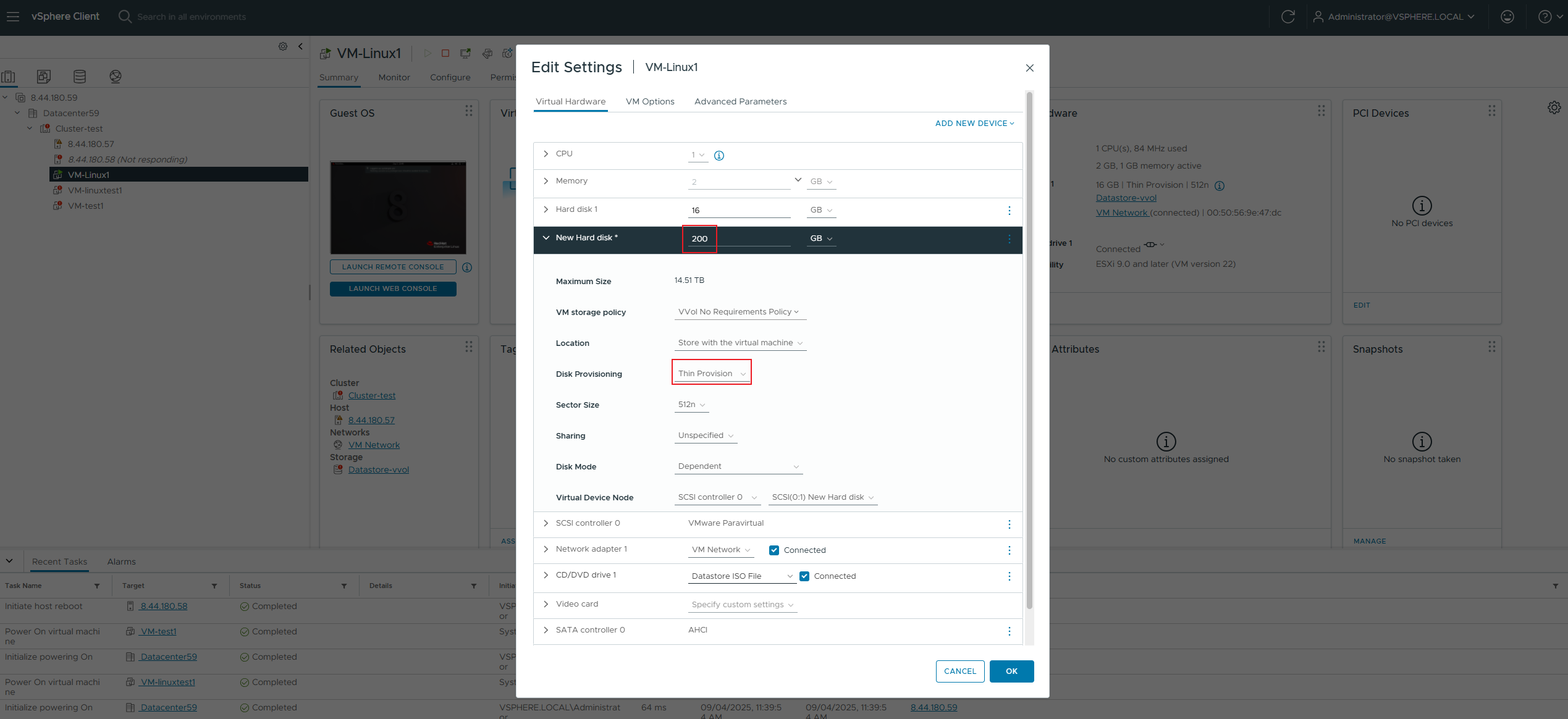The height and width of the screenshot is (719, 1568).
Task: Uncheck CD/DVD drive 1 Connected checkbox
Action: tap(804, 576)
